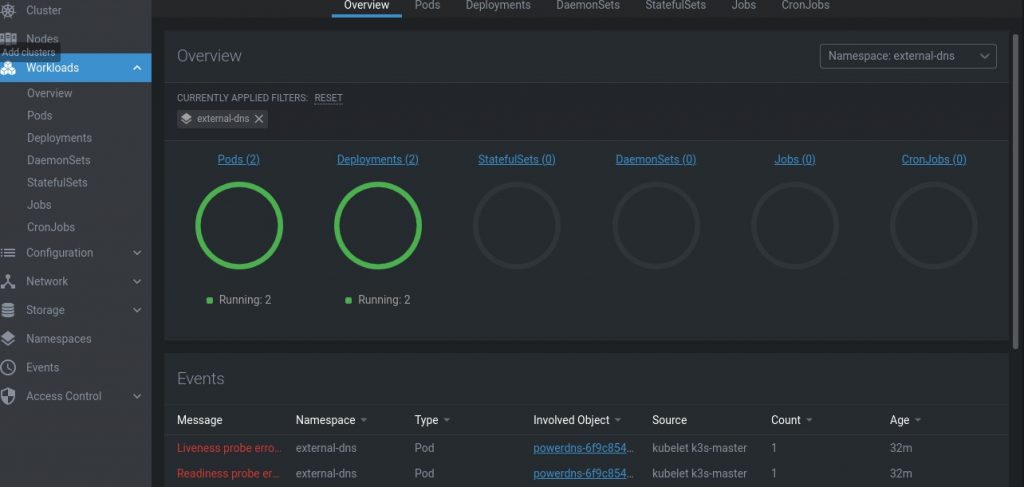Open the DaemonSets (0) link
The width and height of the screenshot is (1024, 487).
(656, 159)
